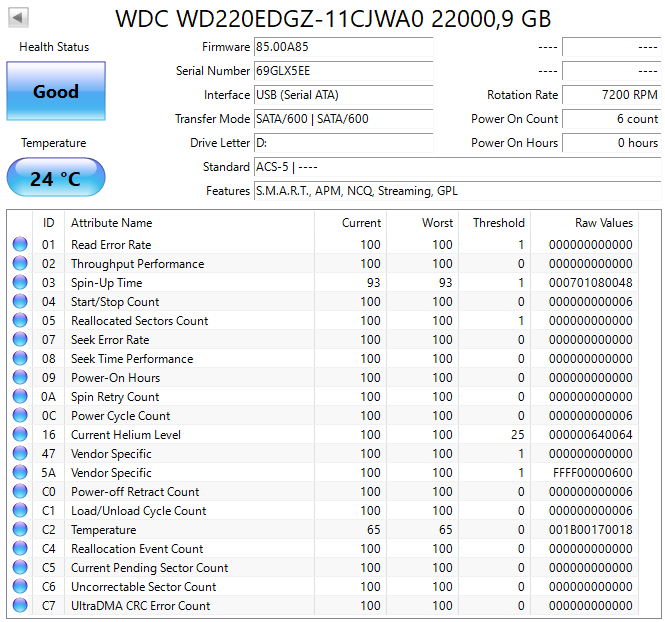Select raw value 000000640064 for Helium Level
The width and height of the screenshot is (665, 622).
(x=590, y=435)
